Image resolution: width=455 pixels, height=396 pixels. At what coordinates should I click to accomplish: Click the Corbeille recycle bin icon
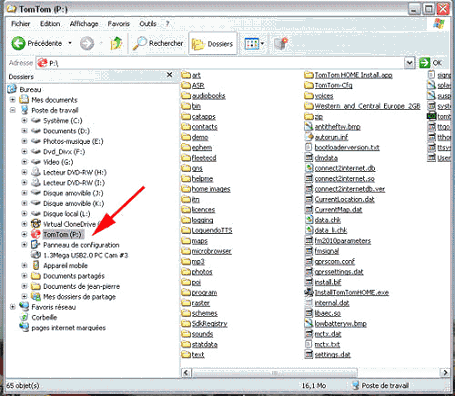click(x=24, y=317)
